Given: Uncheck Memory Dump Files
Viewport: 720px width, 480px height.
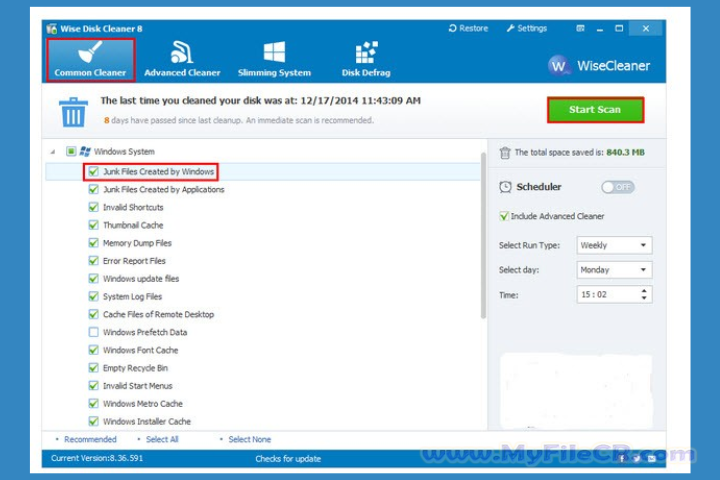Looking at the screenshot, I should point(94,243).
